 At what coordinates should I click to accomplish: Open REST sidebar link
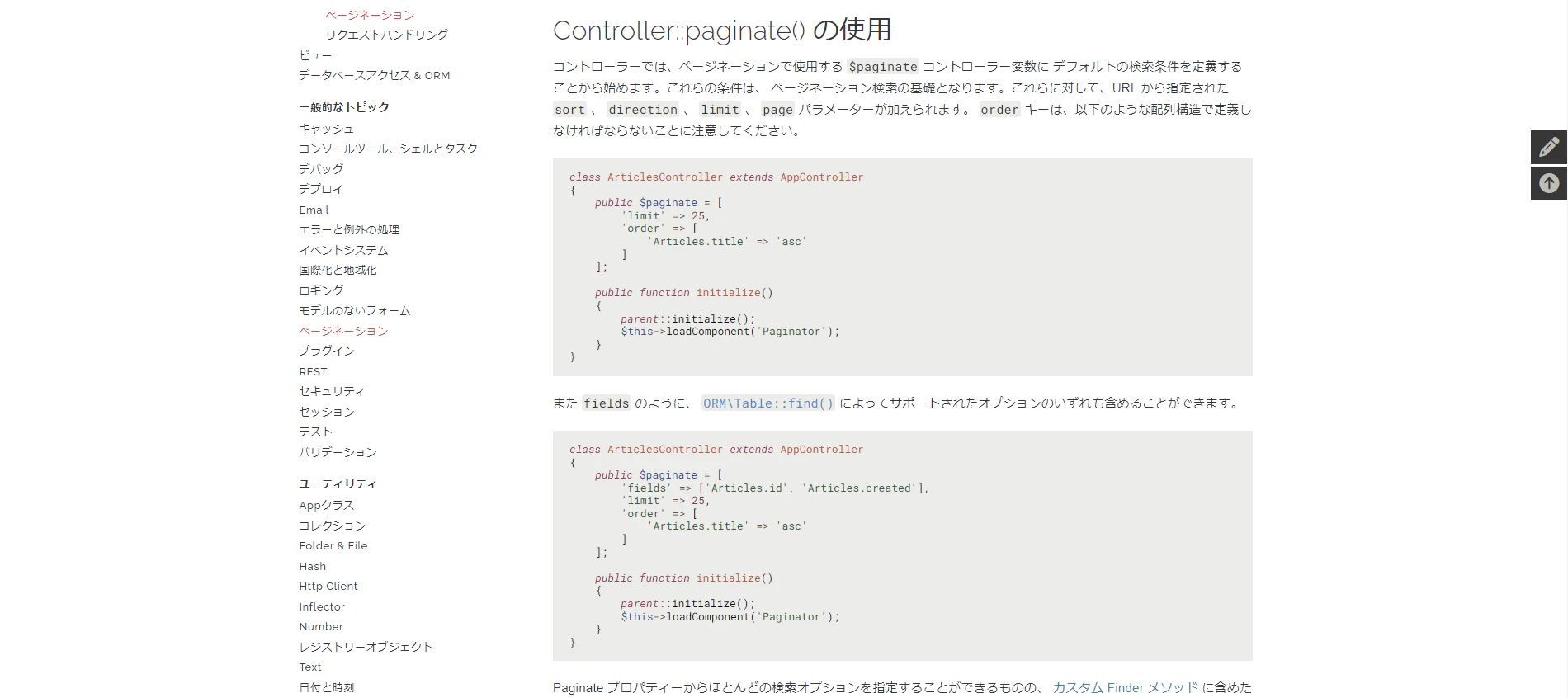tap(313, 371)
